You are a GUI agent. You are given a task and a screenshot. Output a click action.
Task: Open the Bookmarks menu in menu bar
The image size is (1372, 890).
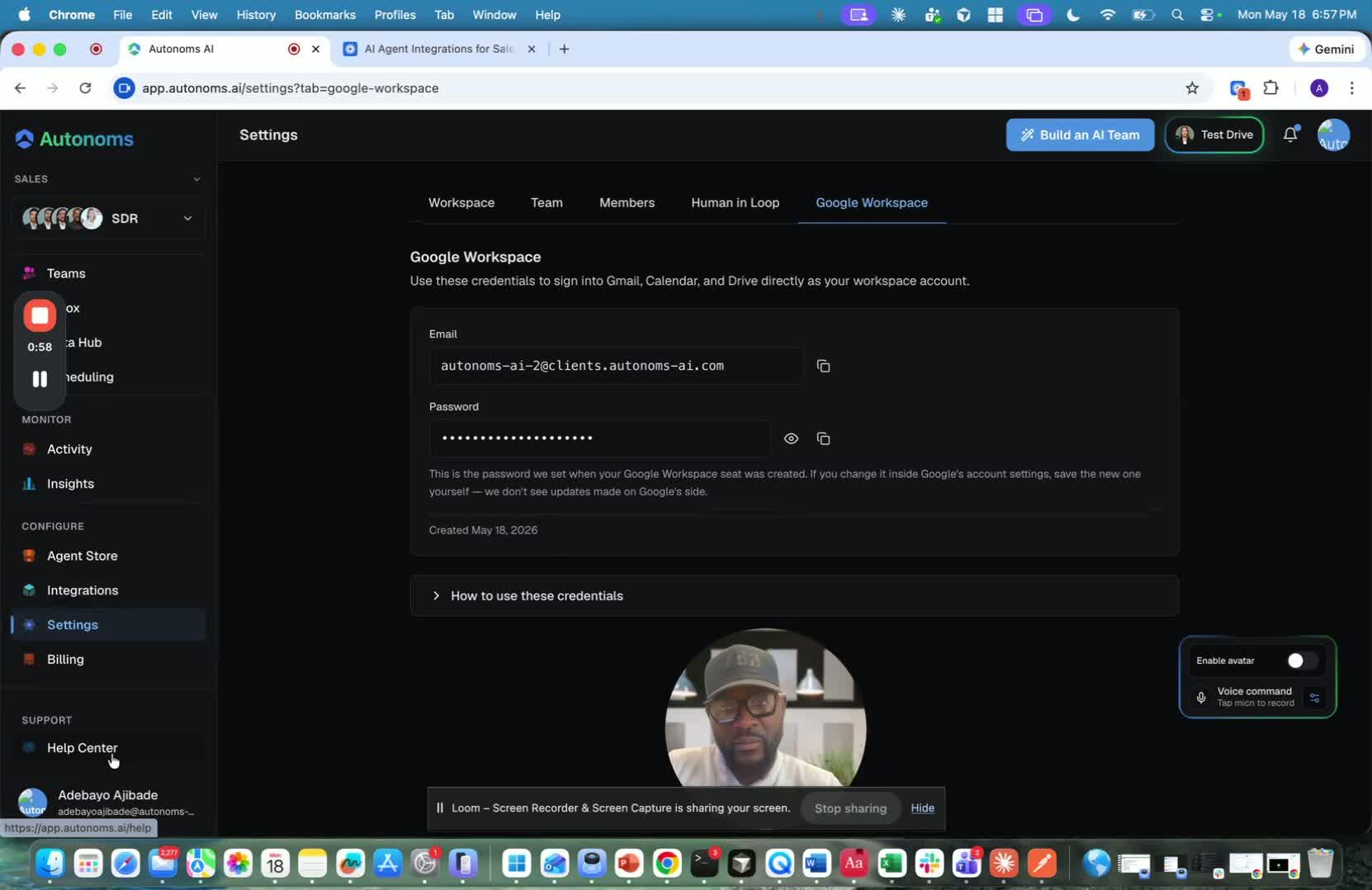(x=325, y=15)
